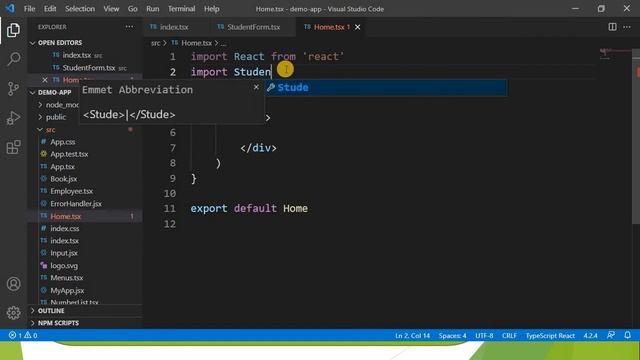Open Employee.tsx in the file tree
The image size is (640, 360).
85,191
